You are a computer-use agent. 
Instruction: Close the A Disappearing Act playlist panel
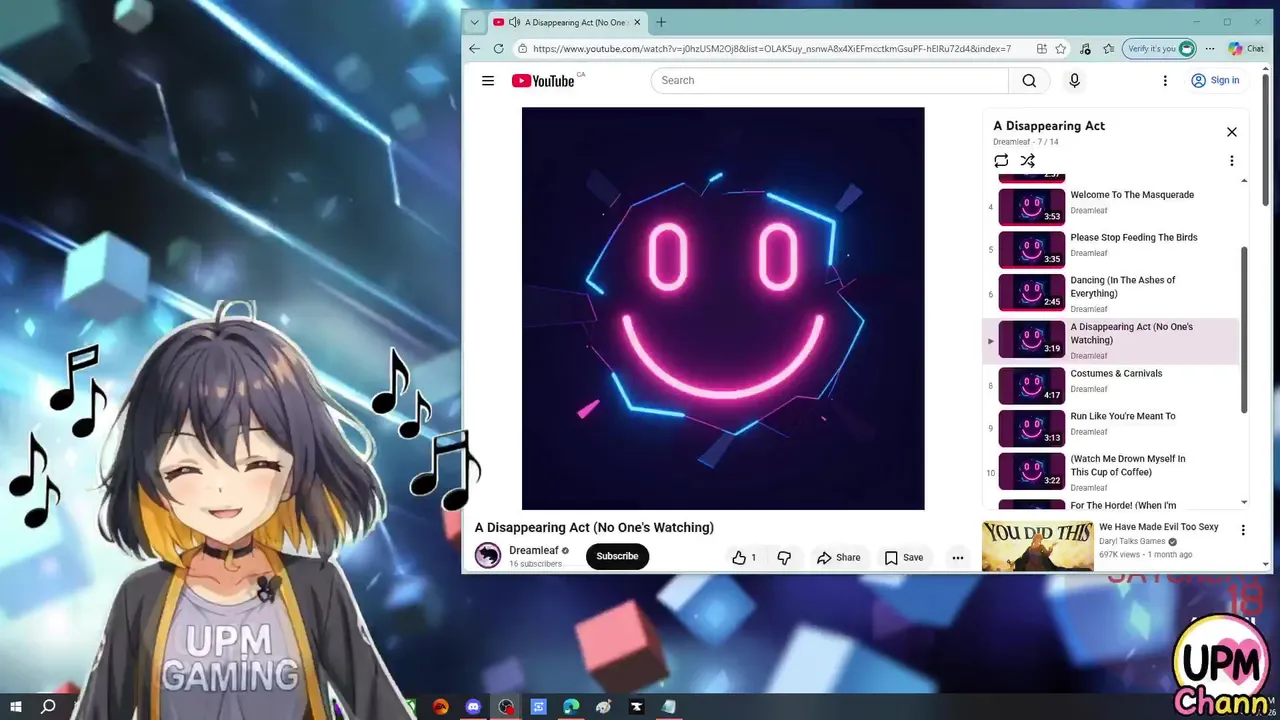(1232, 132)
